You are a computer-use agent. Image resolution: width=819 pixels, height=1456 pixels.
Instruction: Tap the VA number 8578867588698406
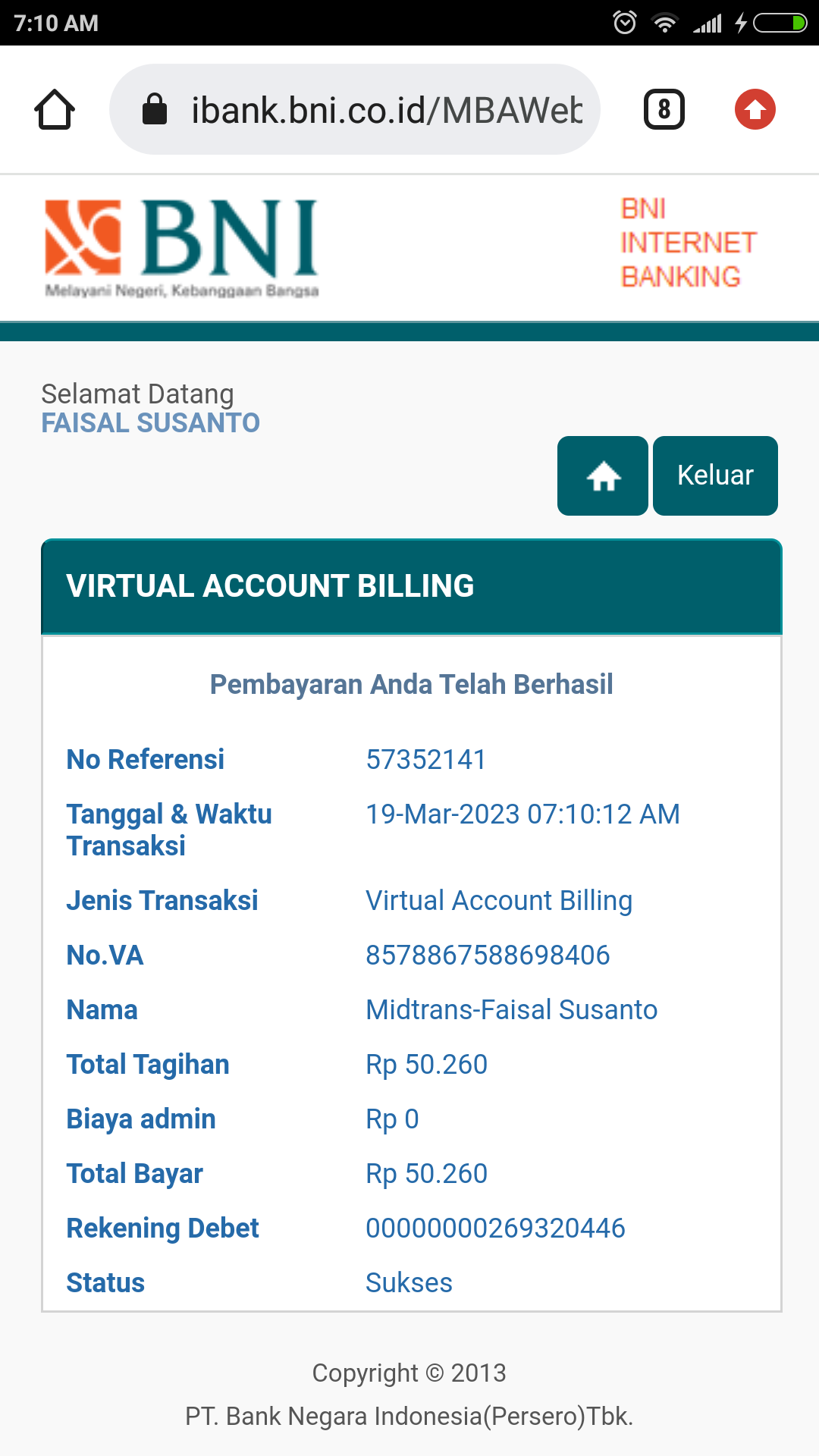(488, 955)
